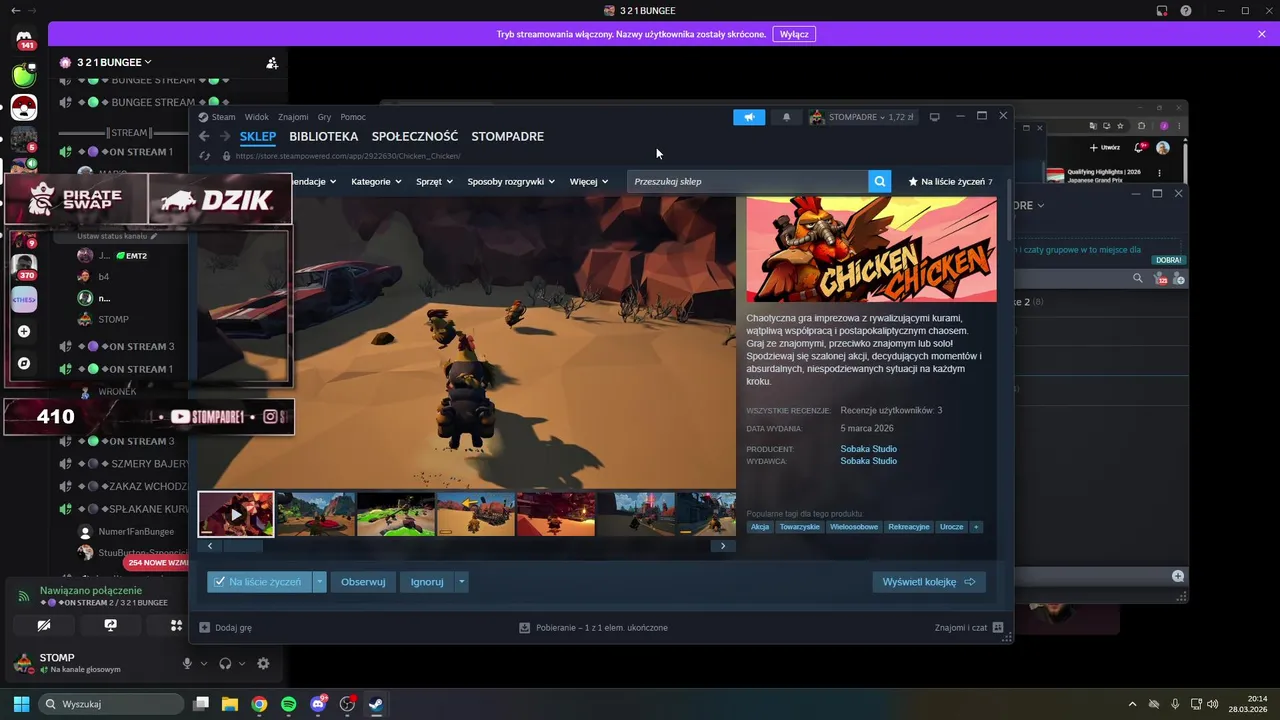The image size is (1280, 720).
Task: Deafen with Discord headphones icon
Action: click(x=225, y=663)
